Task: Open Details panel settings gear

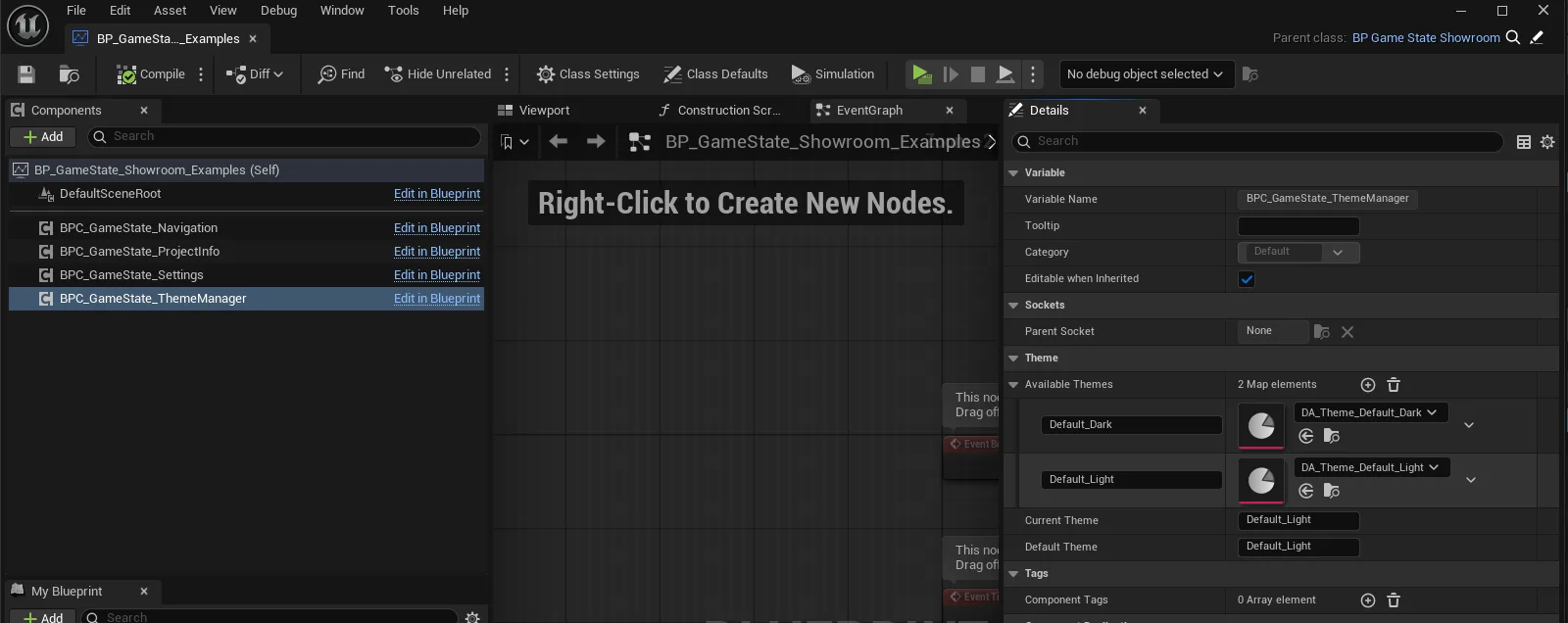Action: pyautogui.click(x=1547, y=142)
